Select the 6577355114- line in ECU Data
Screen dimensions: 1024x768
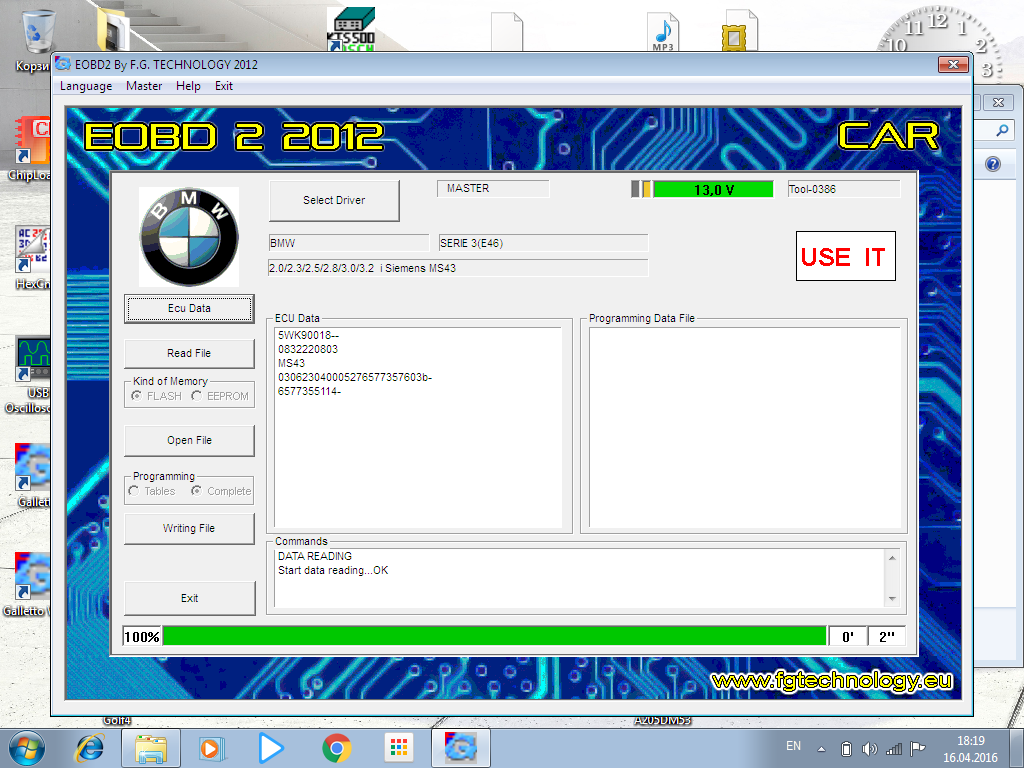click(310, 391)
